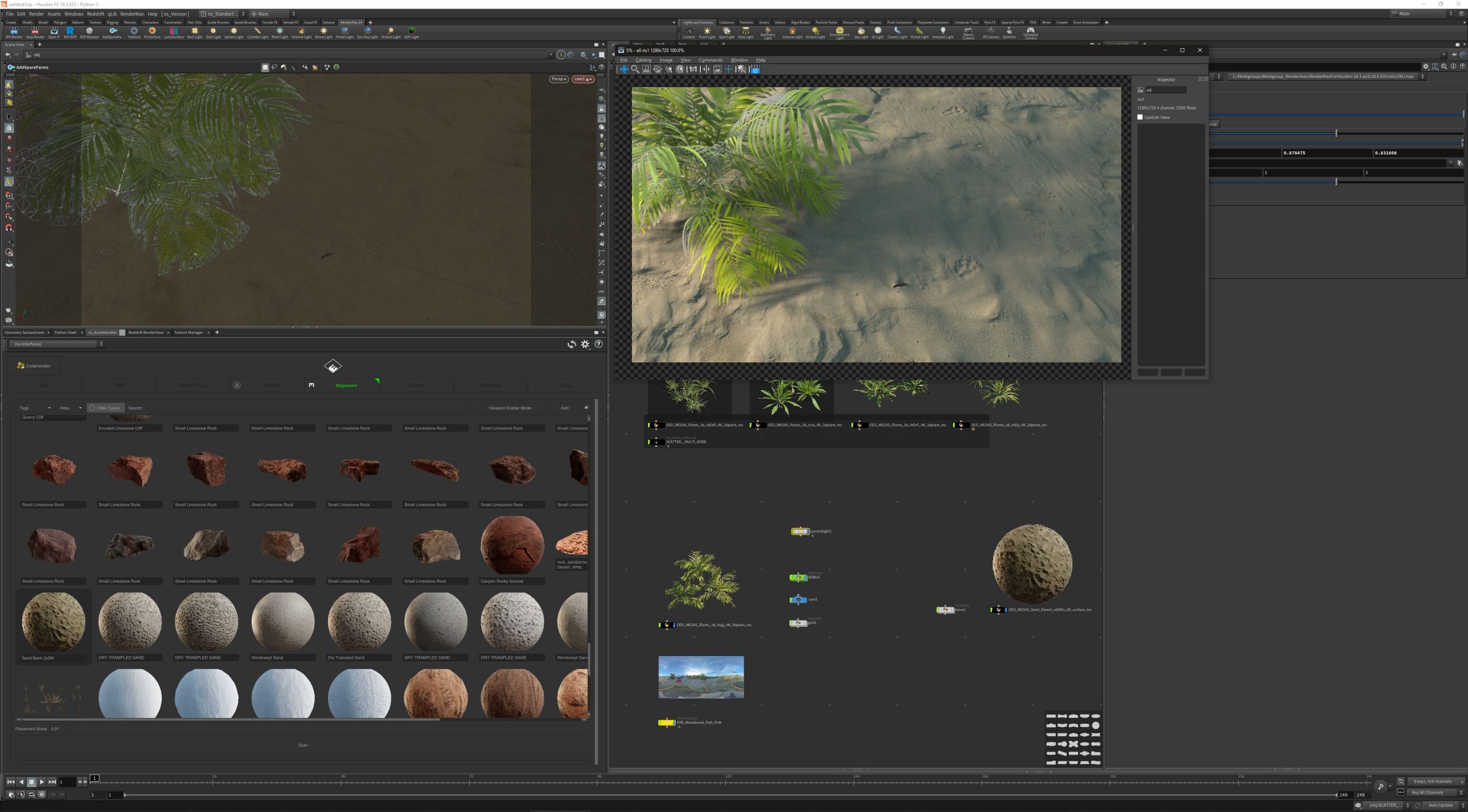Viewport: 1468px width, 812px height.
Task: Open the cam1 camera dropdown in viewport
Action: click(582, 79)
